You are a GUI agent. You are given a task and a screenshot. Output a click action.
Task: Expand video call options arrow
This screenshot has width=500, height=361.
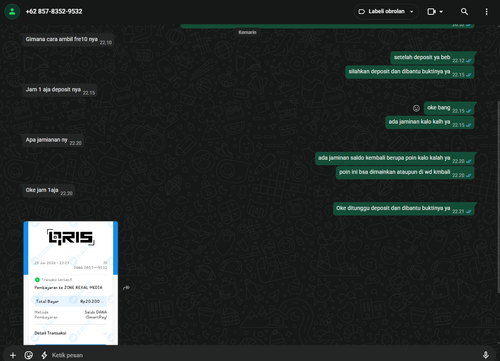click(x=441, y=12)
